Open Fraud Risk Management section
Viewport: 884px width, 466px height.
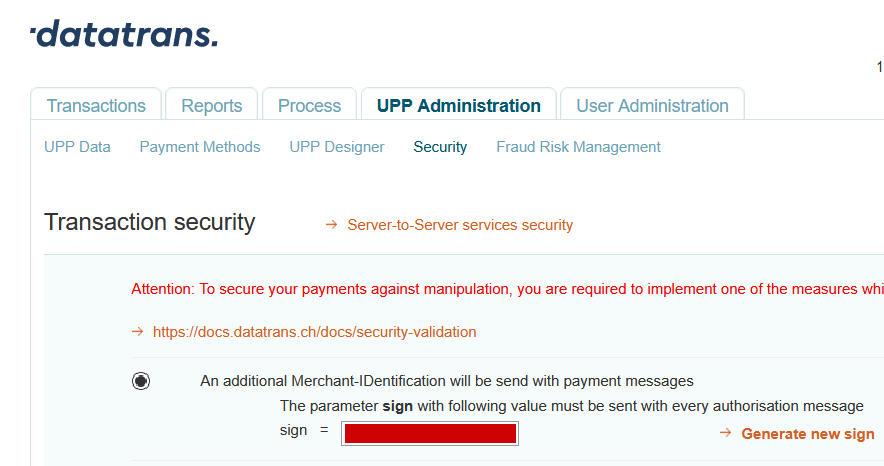(x=578, y=147)
